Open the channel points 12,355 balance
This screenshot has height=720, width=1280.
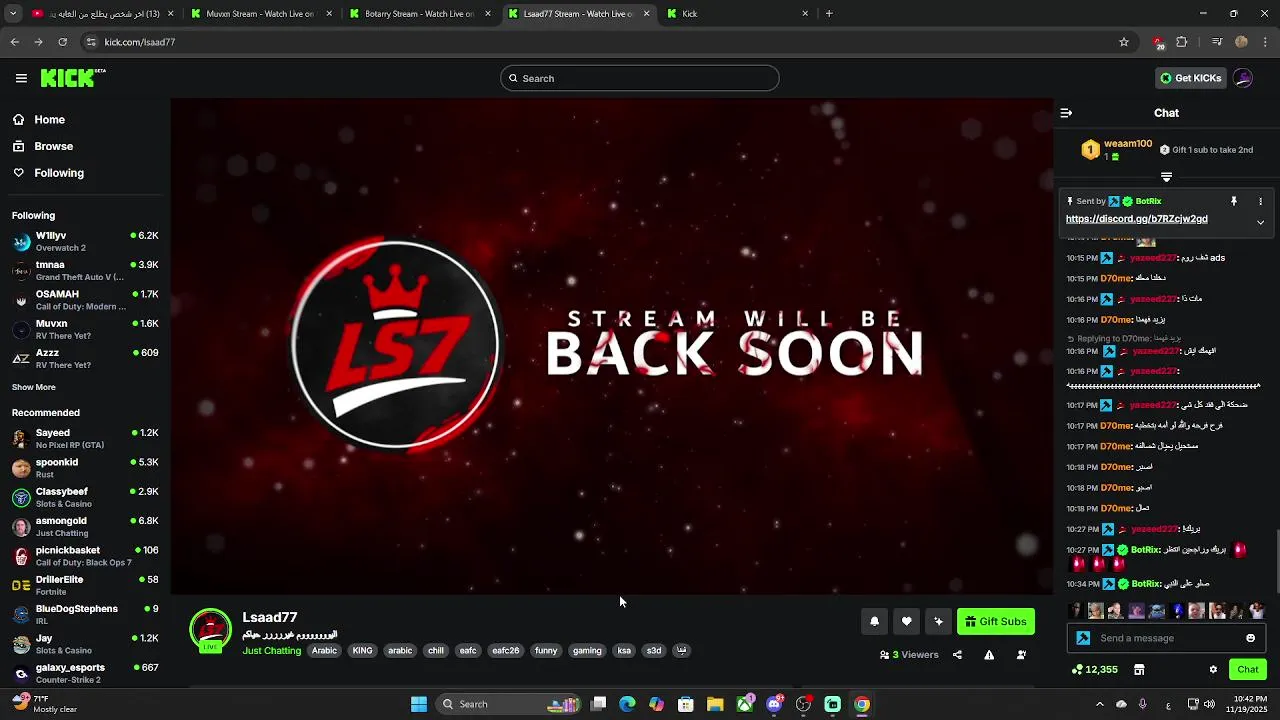tap(1094, 669)
